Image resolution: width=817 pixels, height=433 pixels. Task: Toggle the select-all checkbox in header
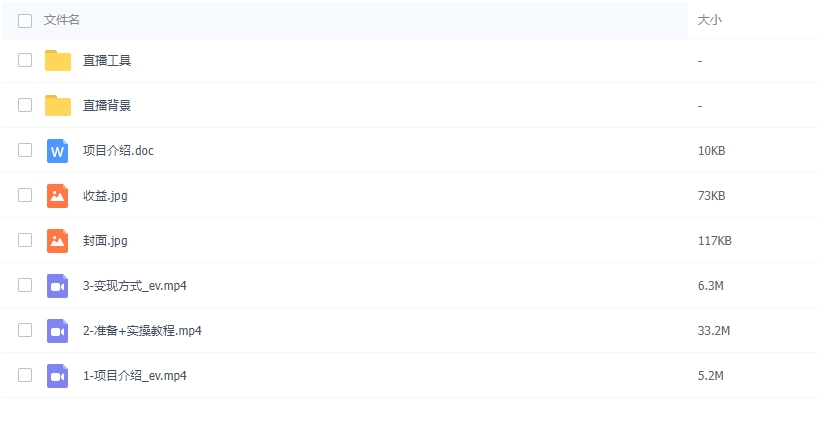coord(25,20)
